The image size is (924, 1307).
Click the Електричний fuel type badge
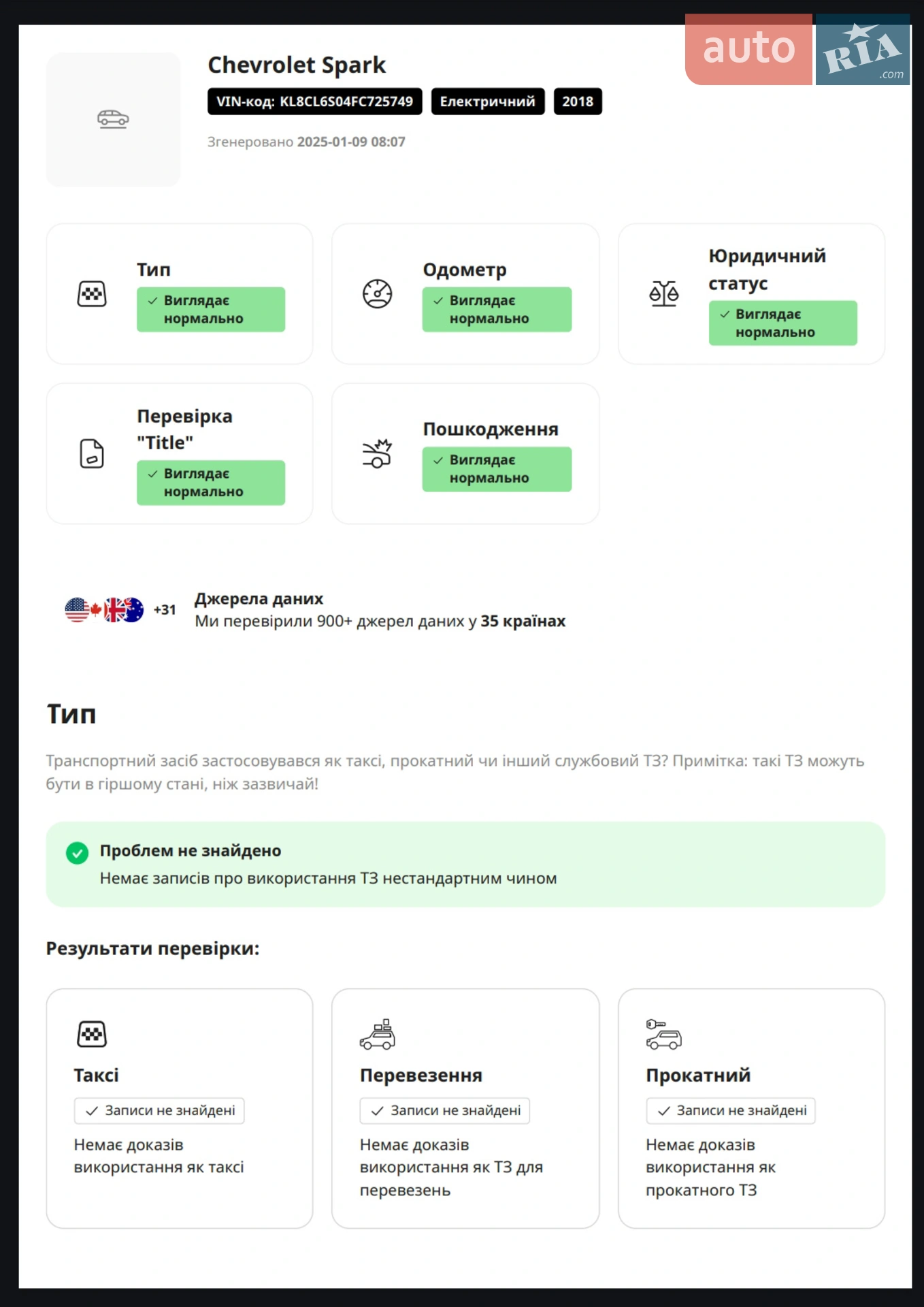(x=488, y=101)
